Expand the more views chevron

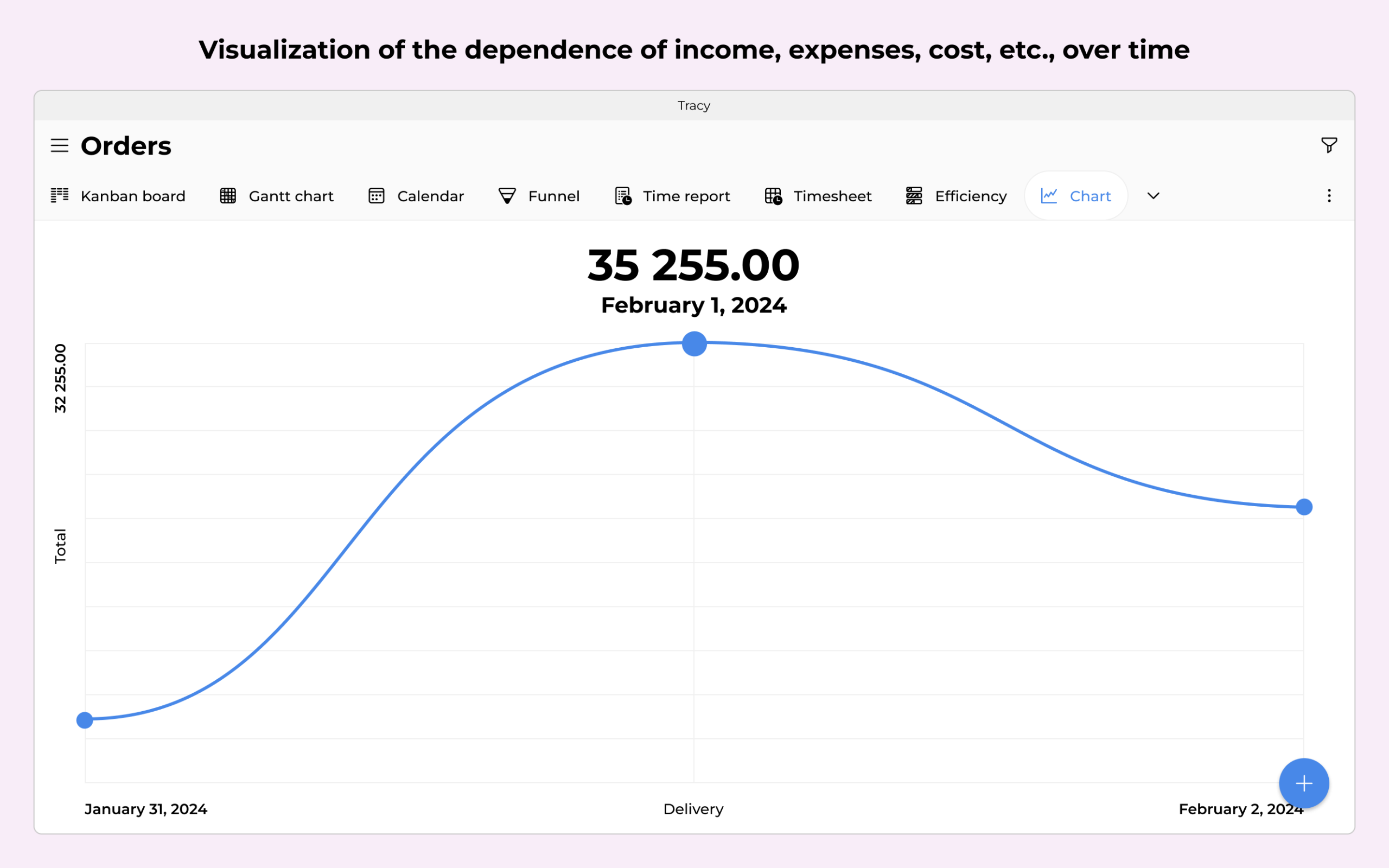click(1153, 196)
